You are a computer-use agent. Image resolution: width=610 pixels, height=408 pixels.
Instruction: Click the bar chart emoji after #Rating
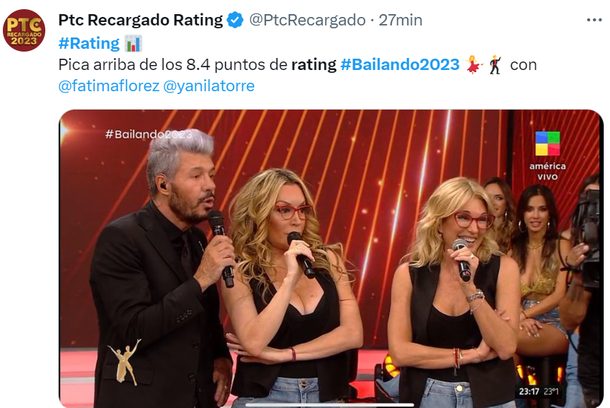click(133, 43)
